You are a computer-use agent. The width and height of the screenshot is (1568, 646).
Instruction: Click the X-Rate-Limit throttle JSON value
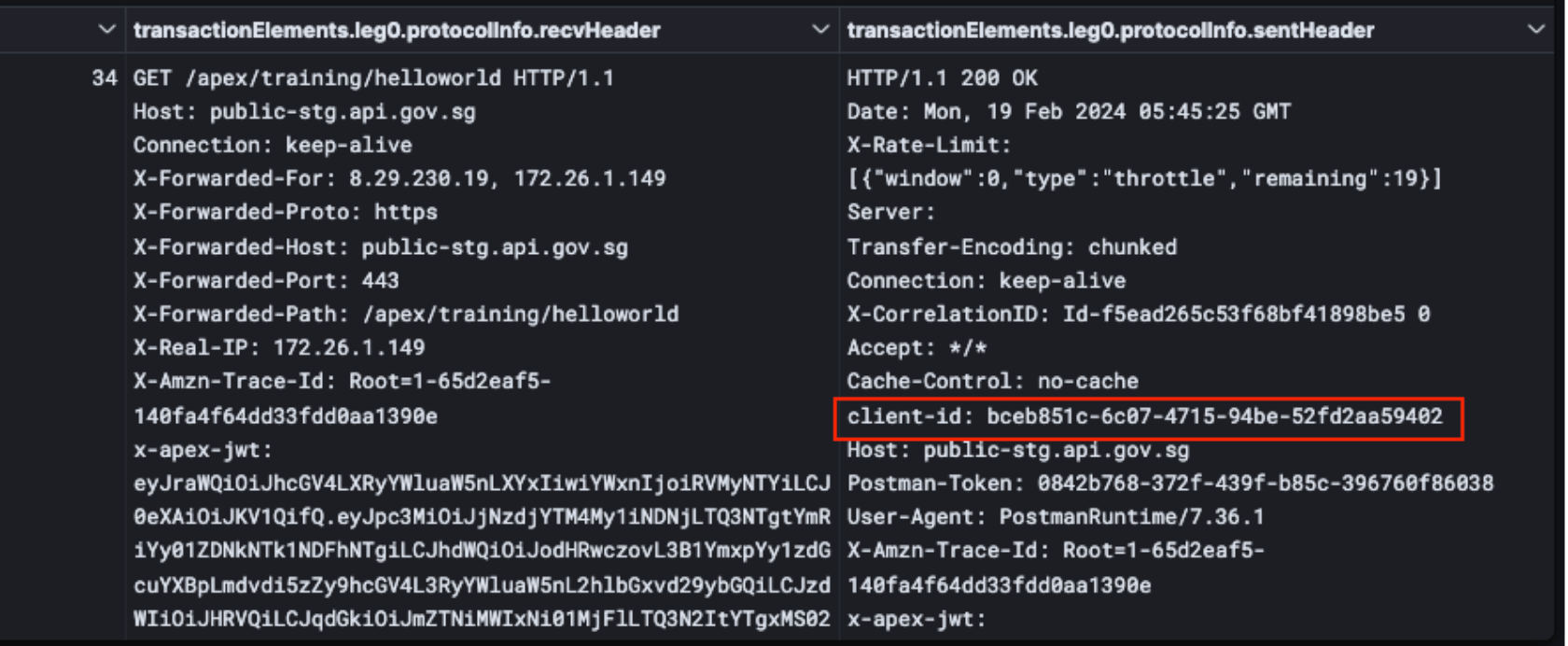[1101, 178]
